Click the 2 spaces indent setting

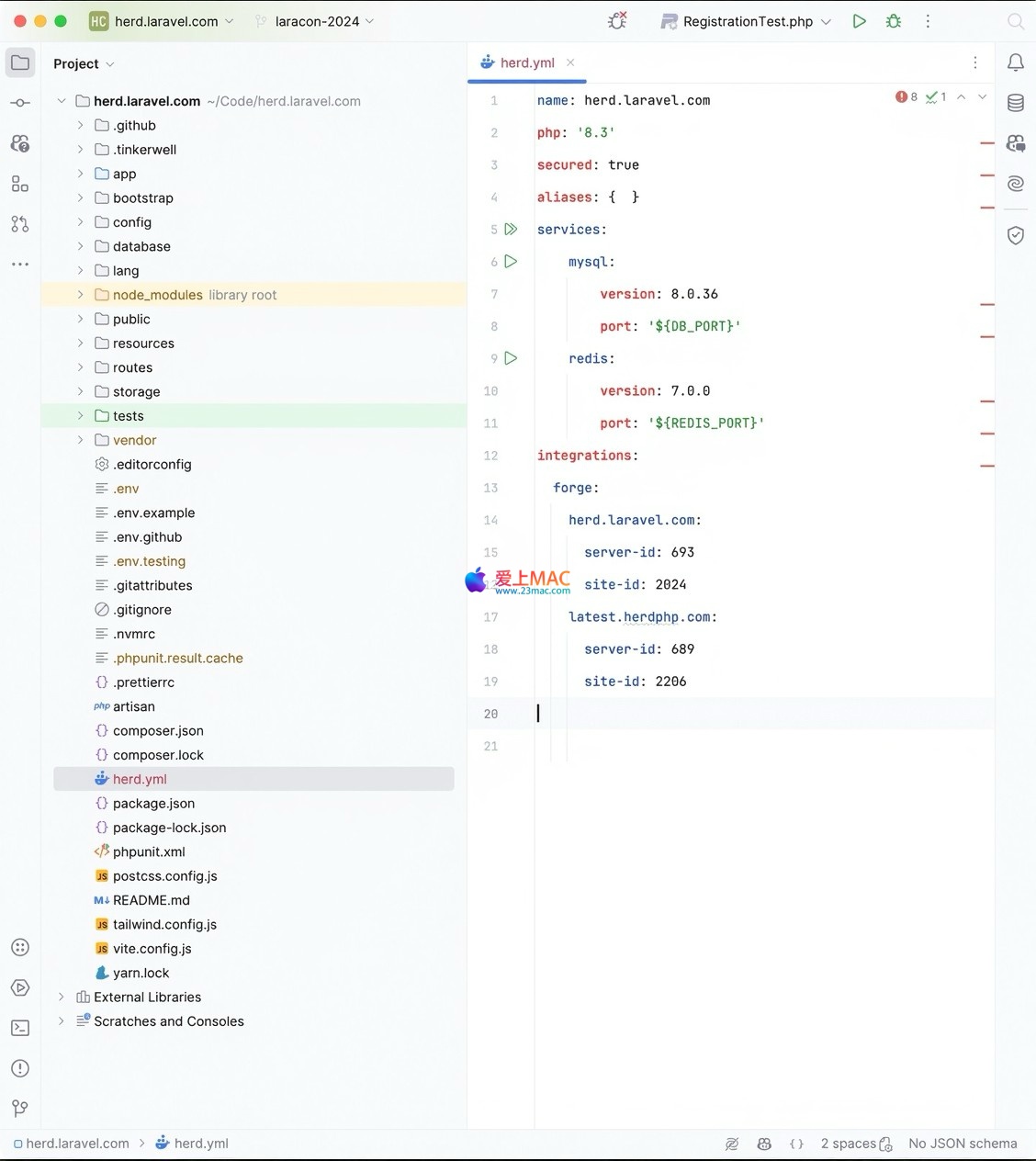[x=848, y=1144]
